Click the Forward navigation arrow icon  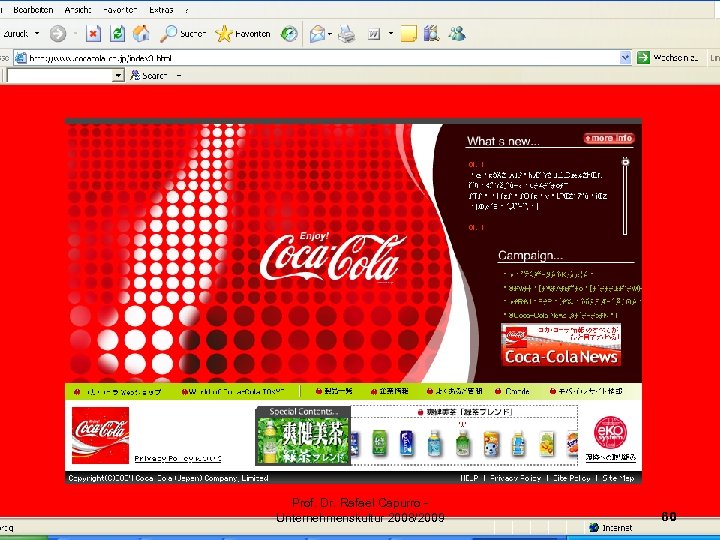[x=58, y=34]
